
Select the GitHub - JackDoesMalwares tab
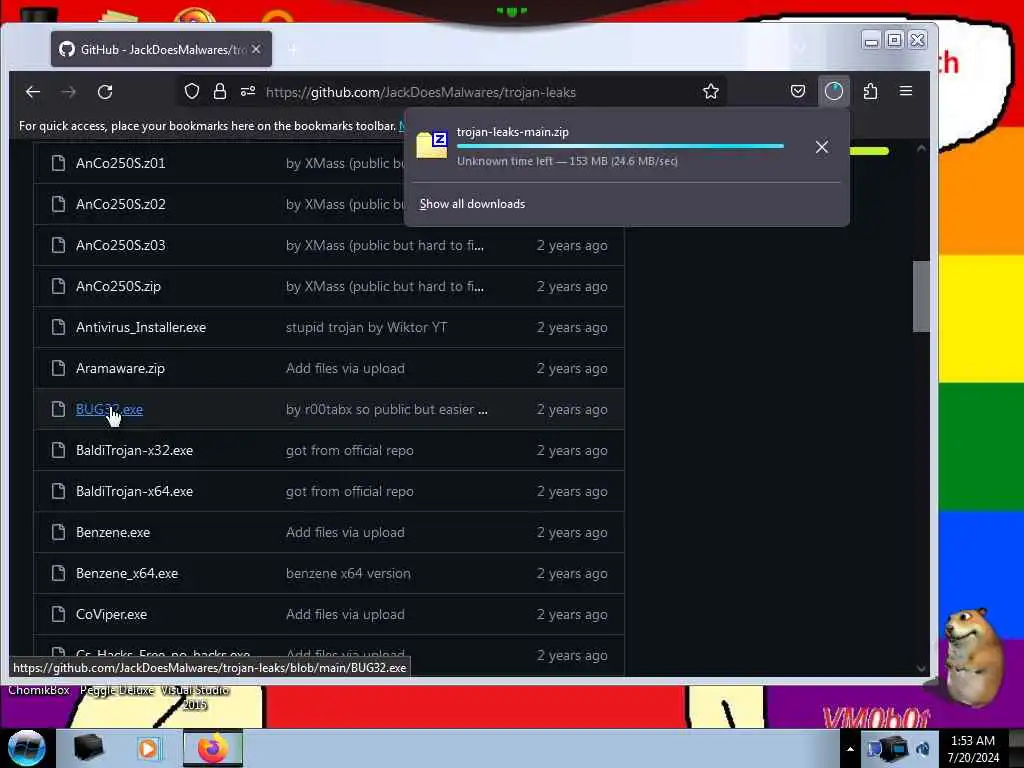click(x=161, y=49)
